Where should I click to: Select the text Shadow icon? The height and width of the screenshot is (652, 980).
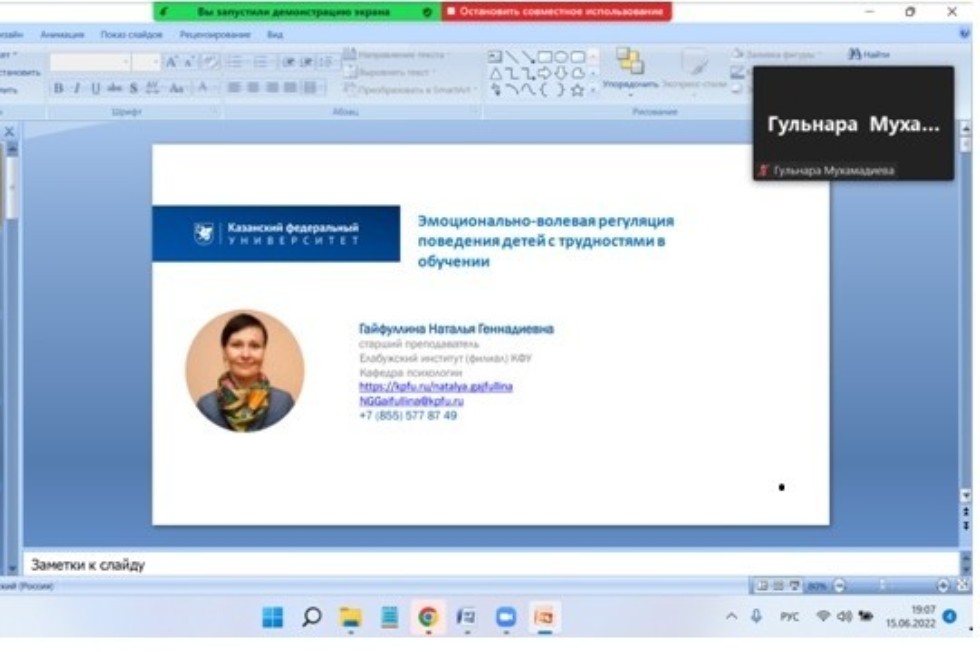(x=133, y=86)
